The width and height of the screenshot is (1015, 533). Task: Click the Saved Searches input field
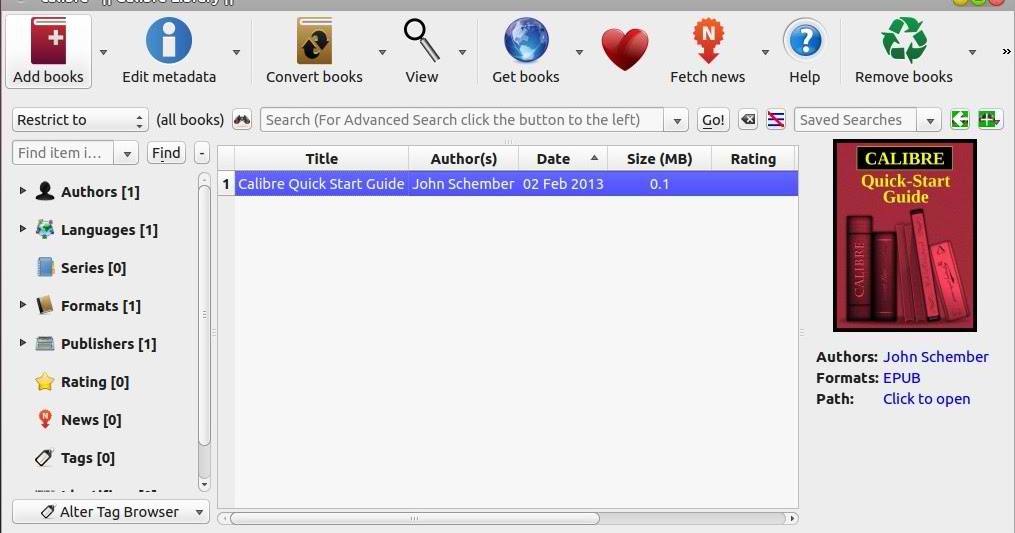pyautogui.click(x=856, y=120)
